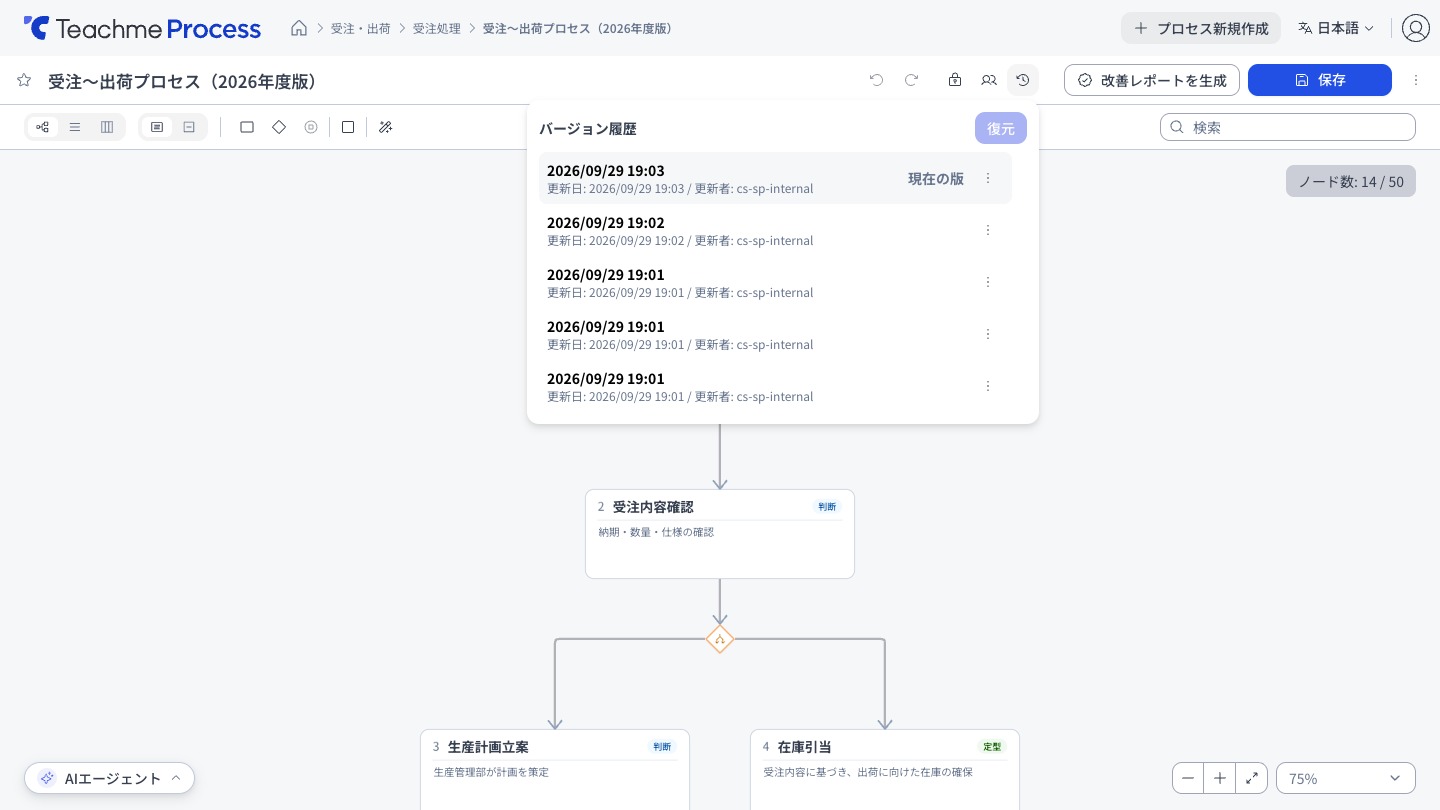Add a circular end node
Viewport: 1440px width, 810px height.
[x=311, y=127]
